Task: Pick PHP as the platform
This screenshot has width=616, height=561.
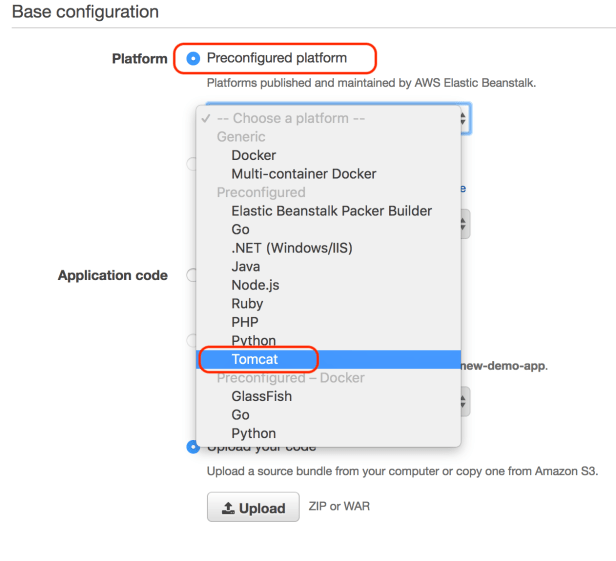Action: (246, 322)
